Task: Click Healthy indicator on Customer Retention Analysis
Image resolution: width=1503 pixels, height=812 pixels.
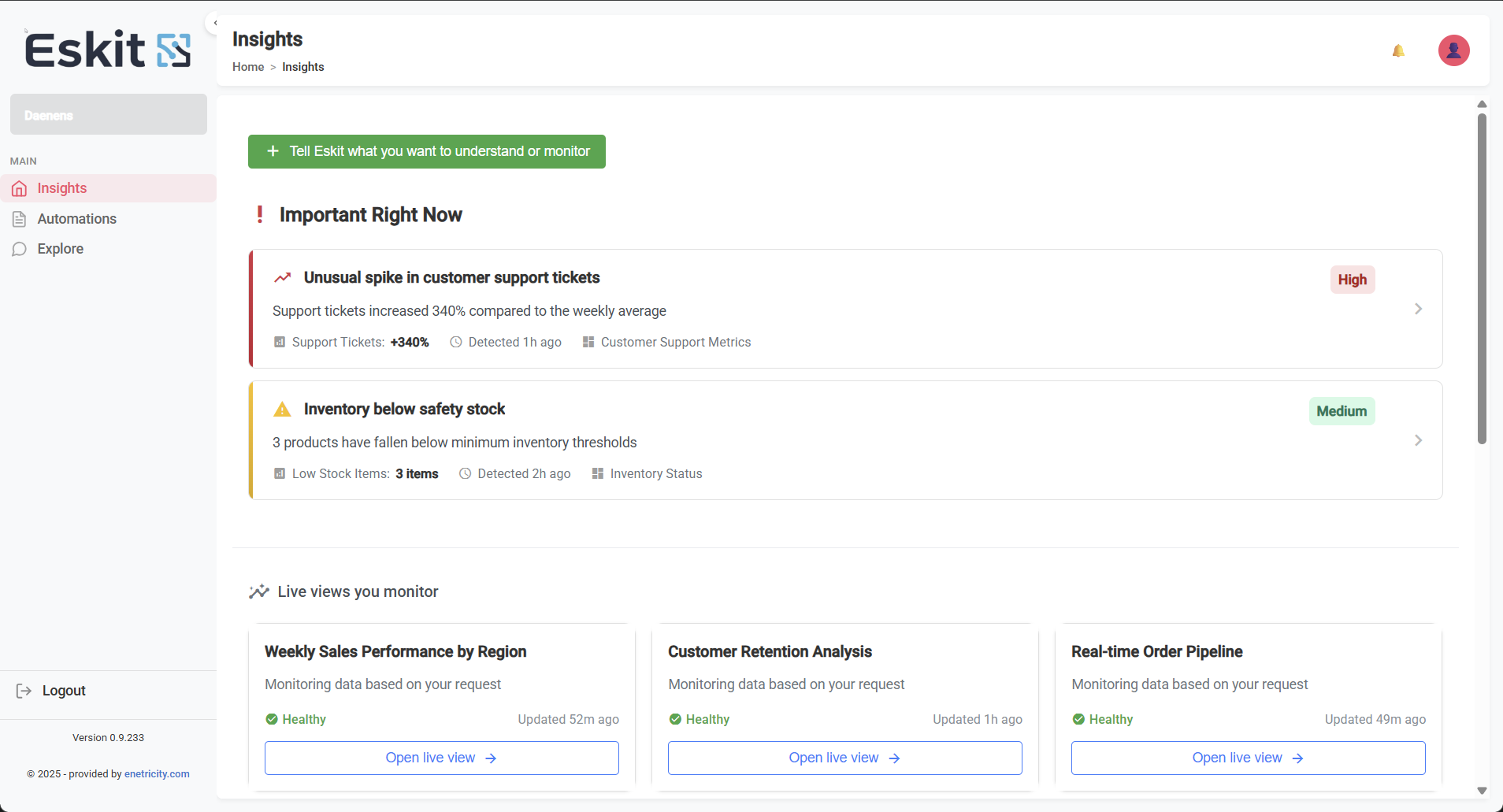Action: click(699, 718)
